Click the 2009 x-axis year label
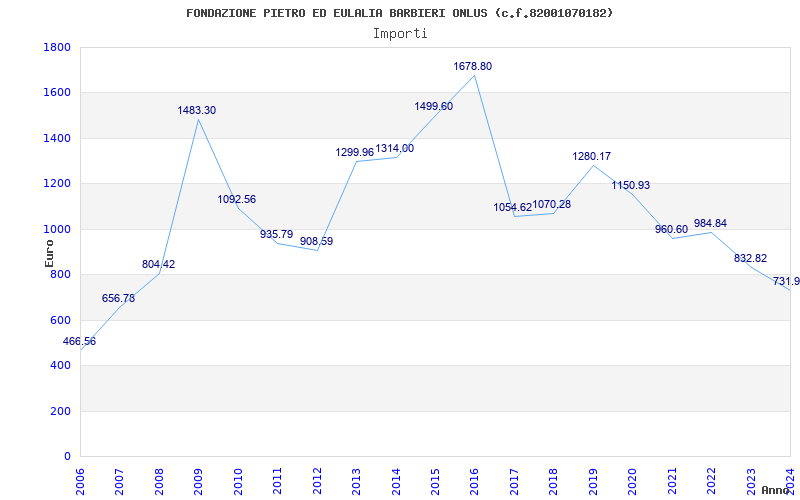The image size is (800, 500). [198, 482]
